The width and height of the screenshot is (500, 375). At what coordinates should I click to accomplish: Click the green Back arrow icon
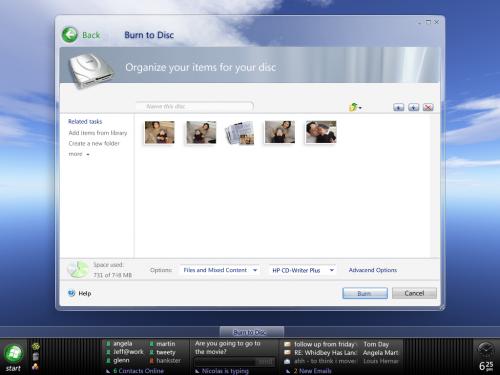point(70,35)
